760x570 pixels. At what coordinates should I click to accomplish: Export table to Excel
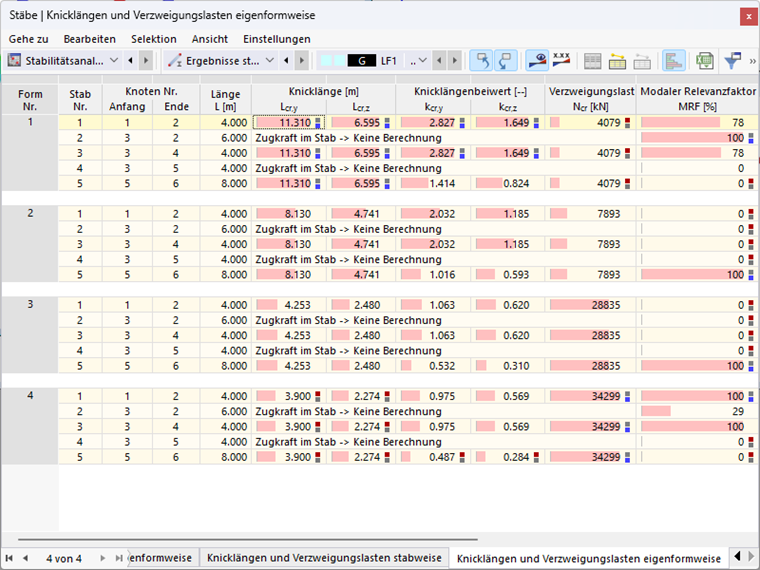click(704, 61)
